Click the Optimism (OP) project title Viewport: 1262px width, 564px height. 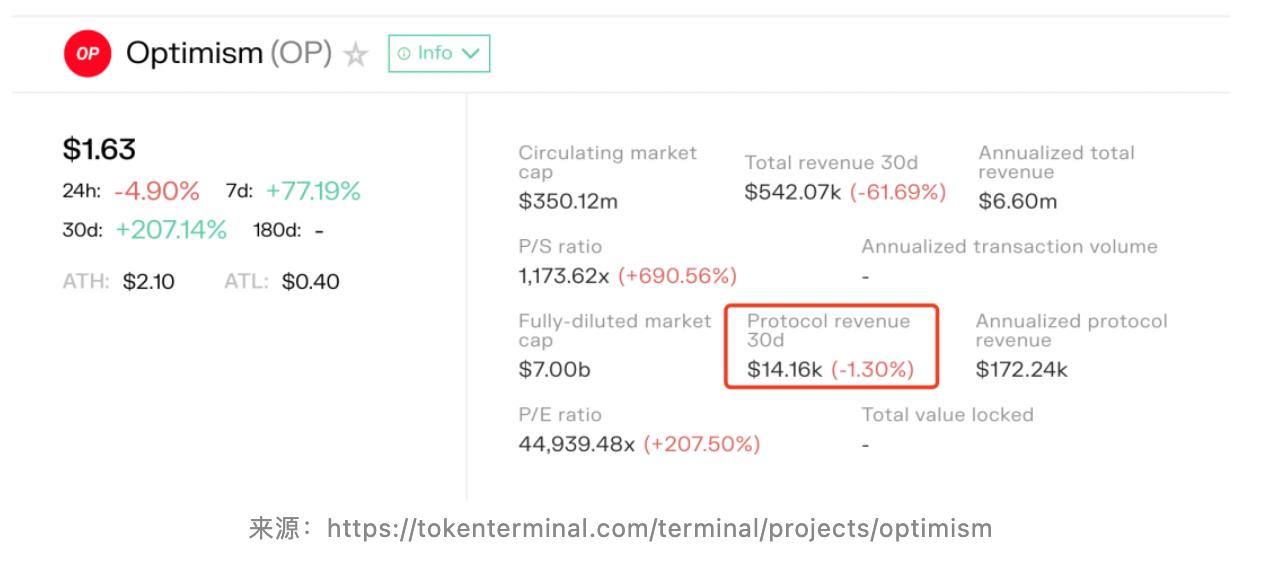click(228, 53)
